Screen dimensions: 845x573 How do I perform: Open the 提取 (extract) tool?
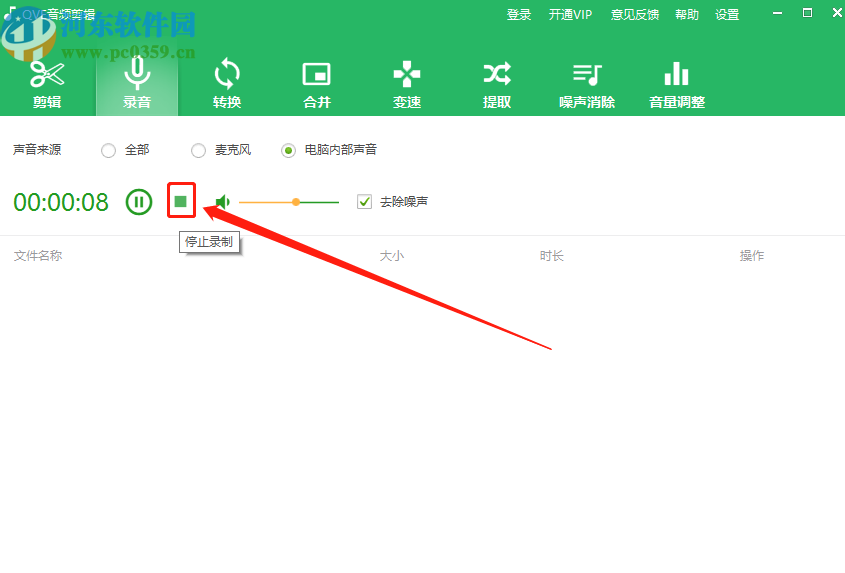pos(497,85)
